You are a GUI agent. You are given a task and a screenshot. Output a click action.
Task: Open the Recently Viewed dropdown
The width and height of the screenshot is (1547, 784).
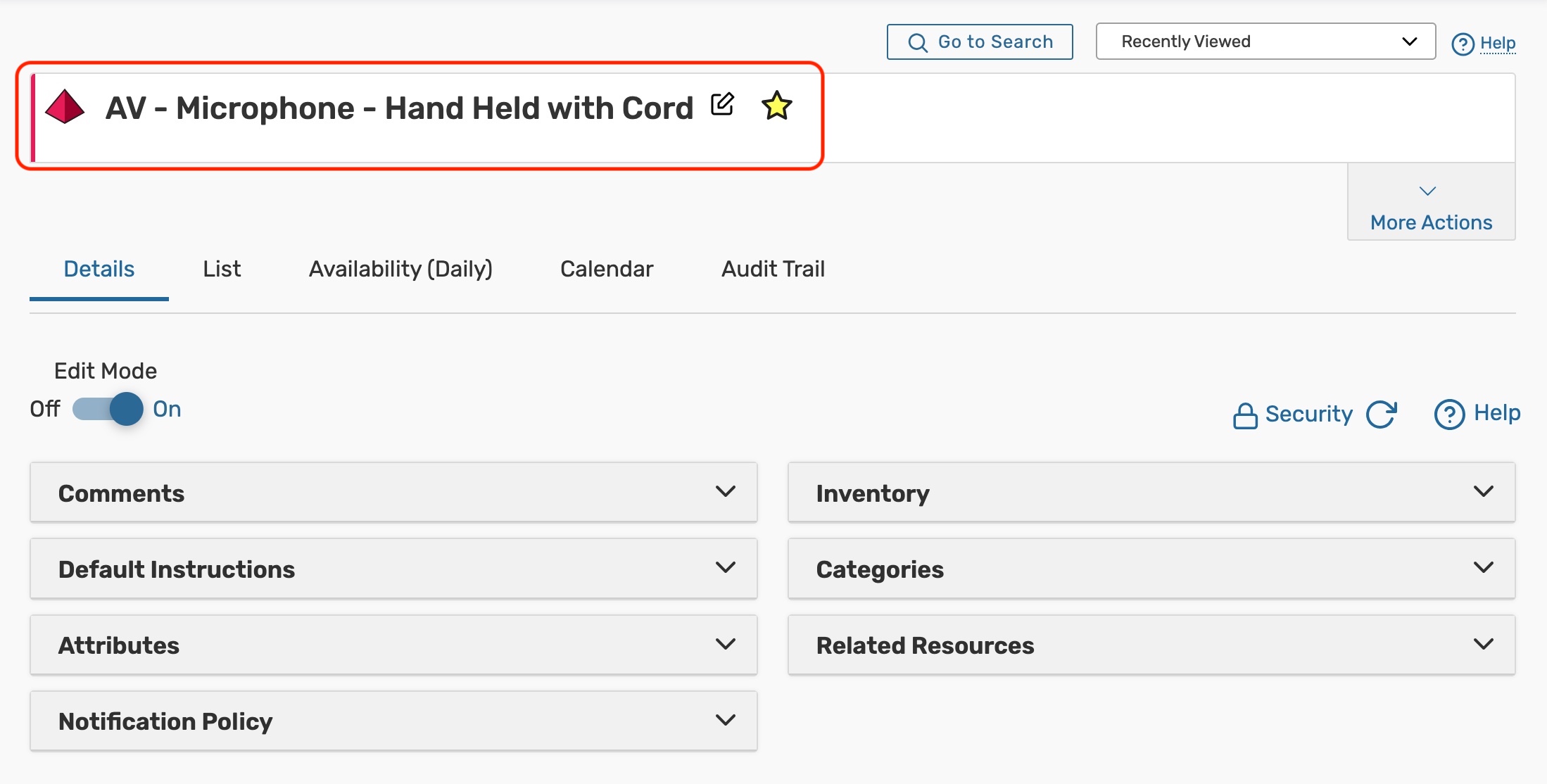click(x=1265, y=42)
